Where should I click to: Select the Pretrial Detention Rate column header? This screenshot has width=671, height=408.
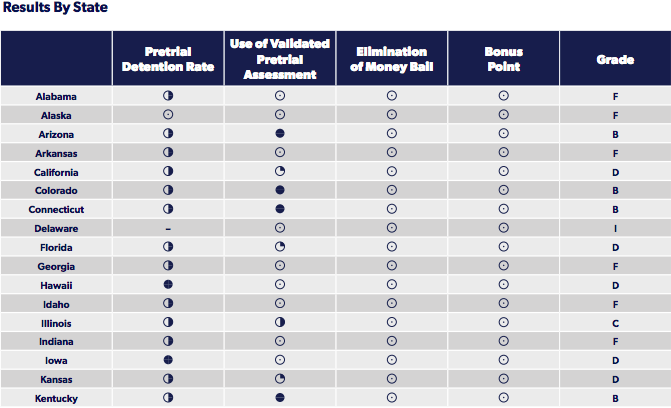click(x=168, y=59)
